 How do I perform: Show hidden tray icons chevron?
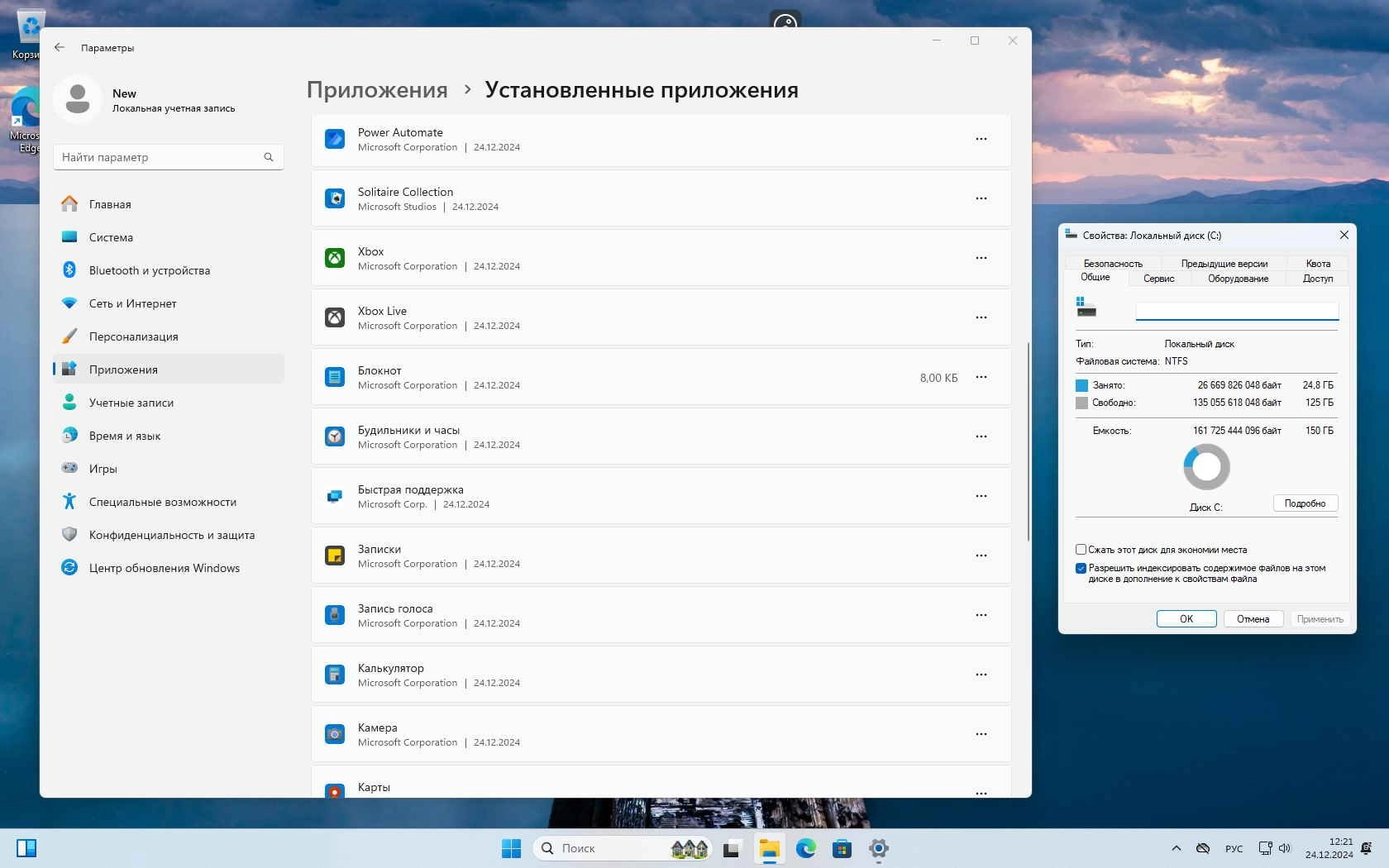1177,848
